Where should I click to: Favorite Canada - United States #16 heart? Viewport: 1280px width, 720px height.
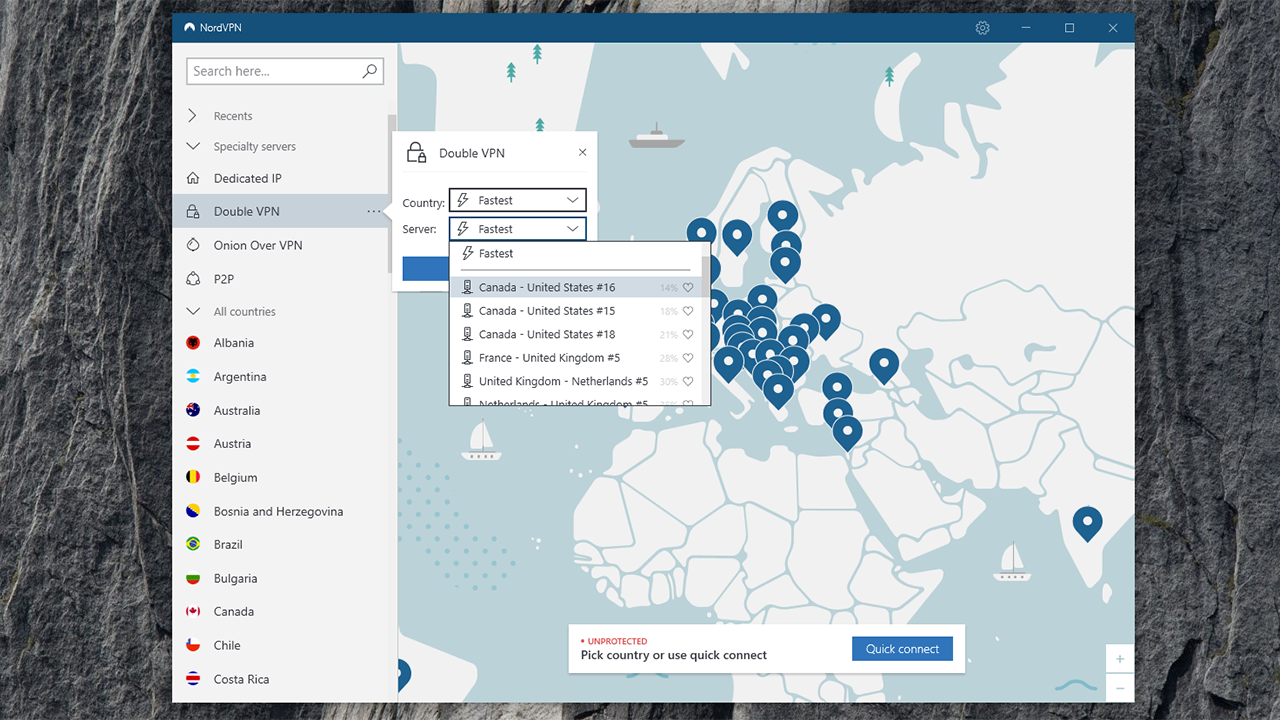tap(688, 288)
